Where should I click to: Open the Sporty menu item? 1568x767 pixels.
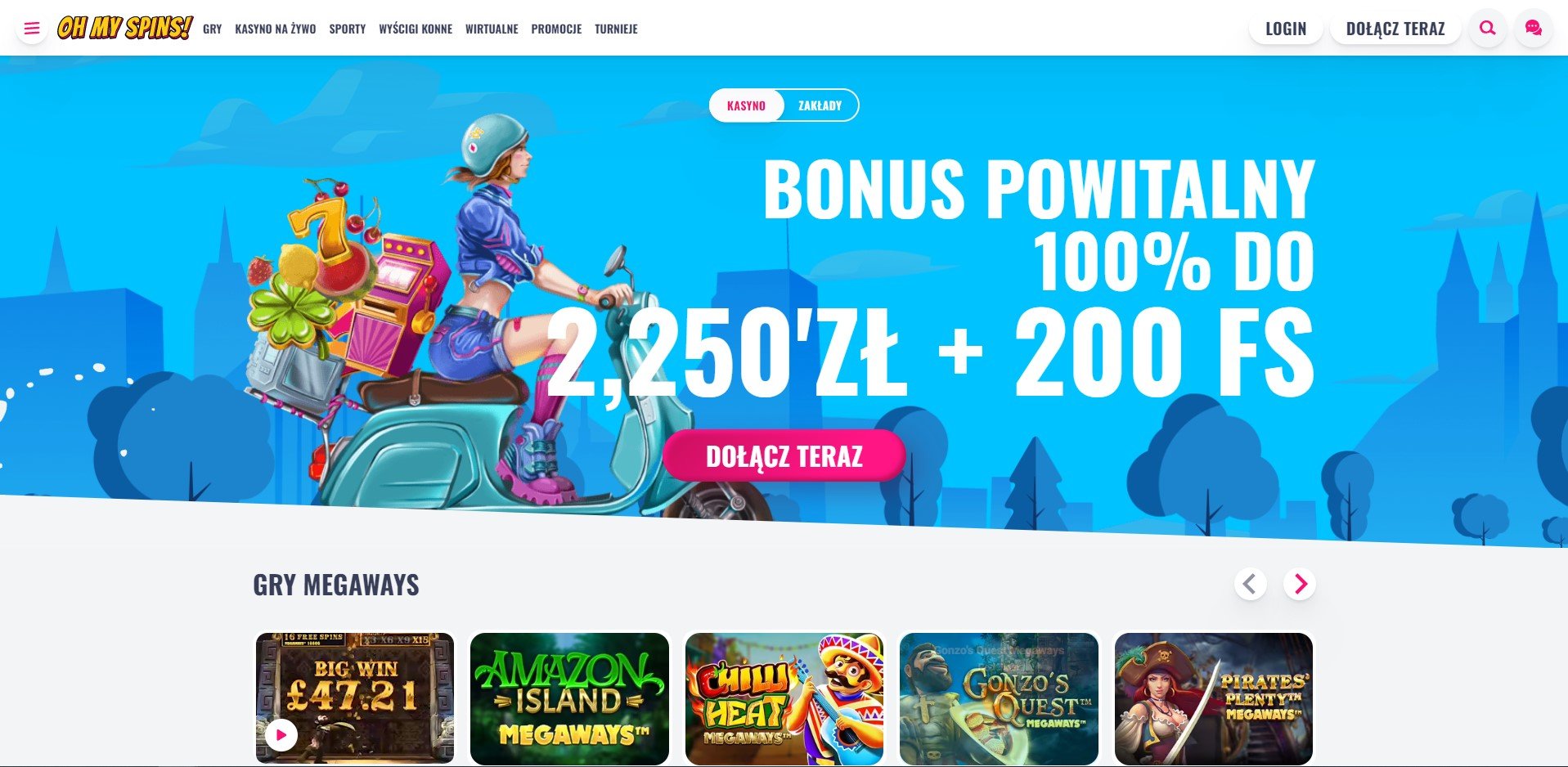click(348, 29)
